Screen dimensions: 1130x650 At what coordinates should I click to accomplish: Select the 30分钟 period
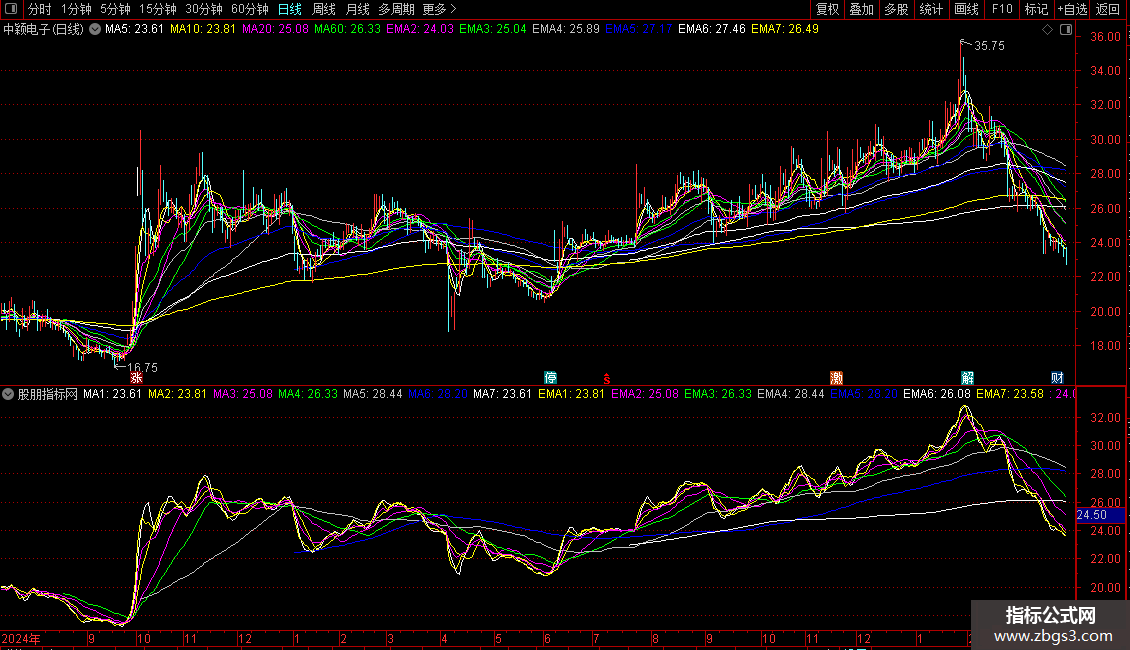pyautogui.click(x=204, y=9)
